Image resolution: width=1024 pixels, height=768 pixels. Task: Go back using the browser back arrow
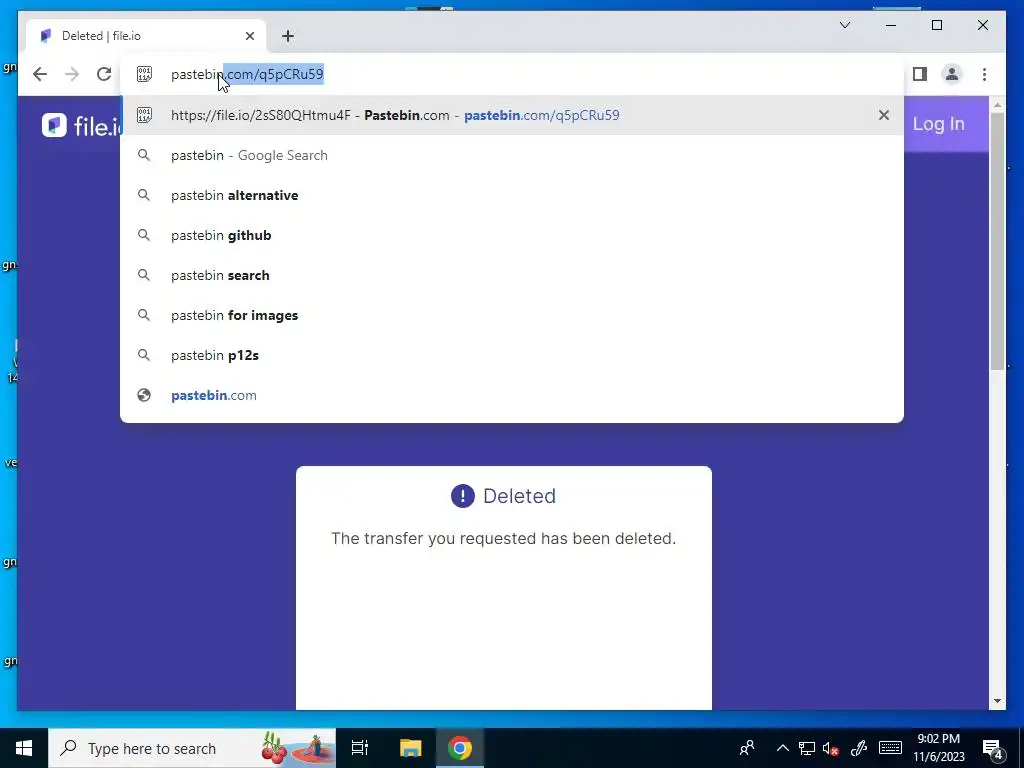click(x=40, y=74)
